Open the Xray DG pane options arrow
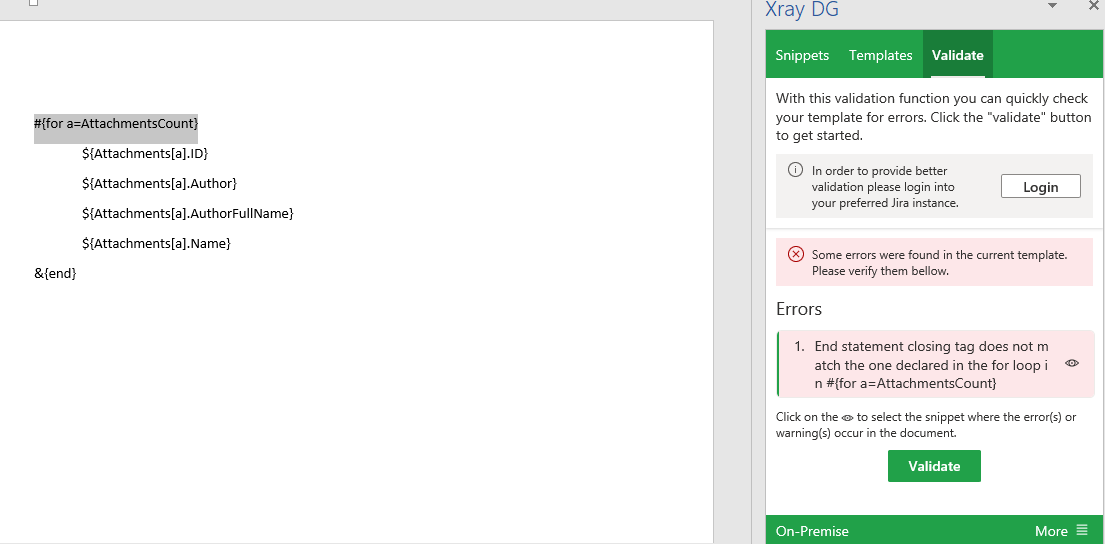This screenshot has height=544, width=1105. click(x=1053, y=6)
